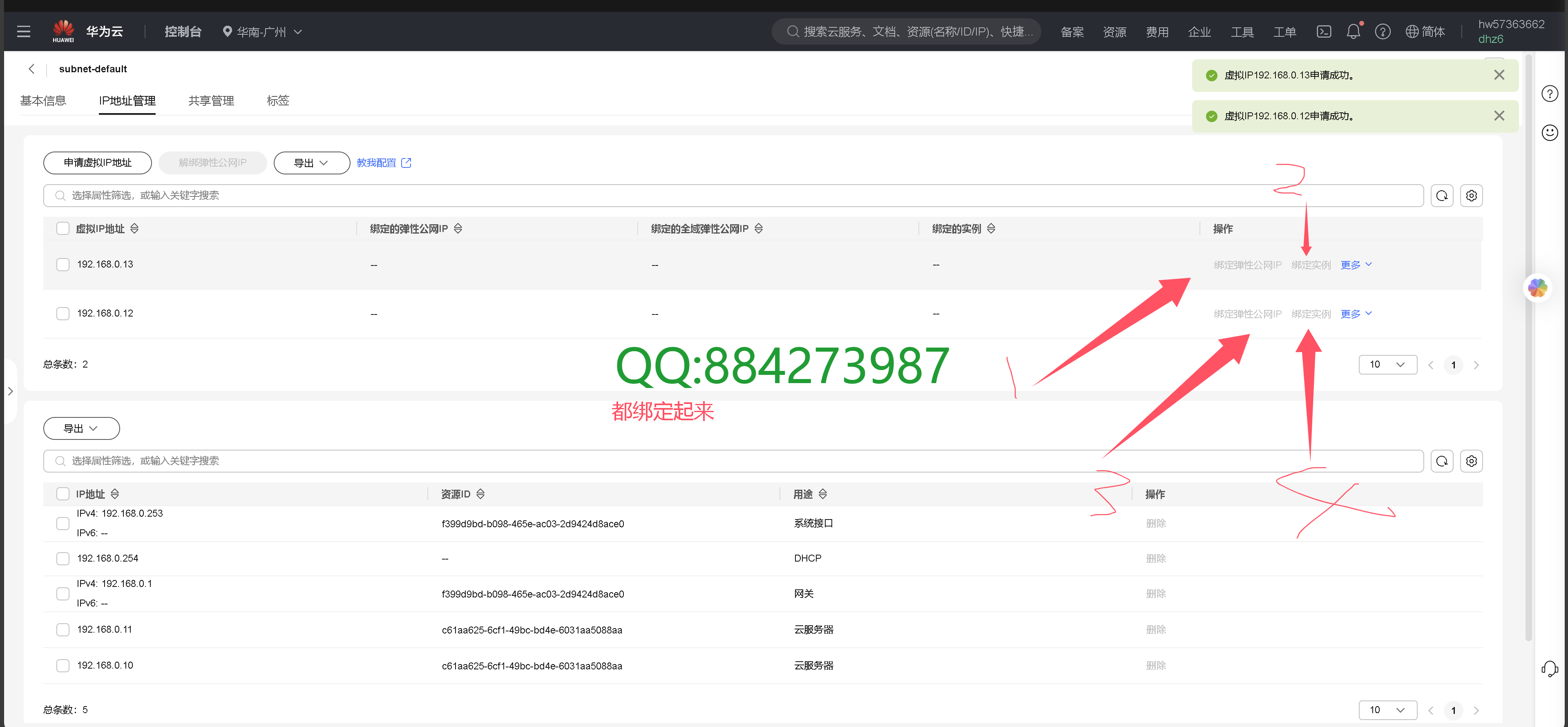Go back using the arrow beside subnet-default

pyautogui.click(x=31, y=69)
